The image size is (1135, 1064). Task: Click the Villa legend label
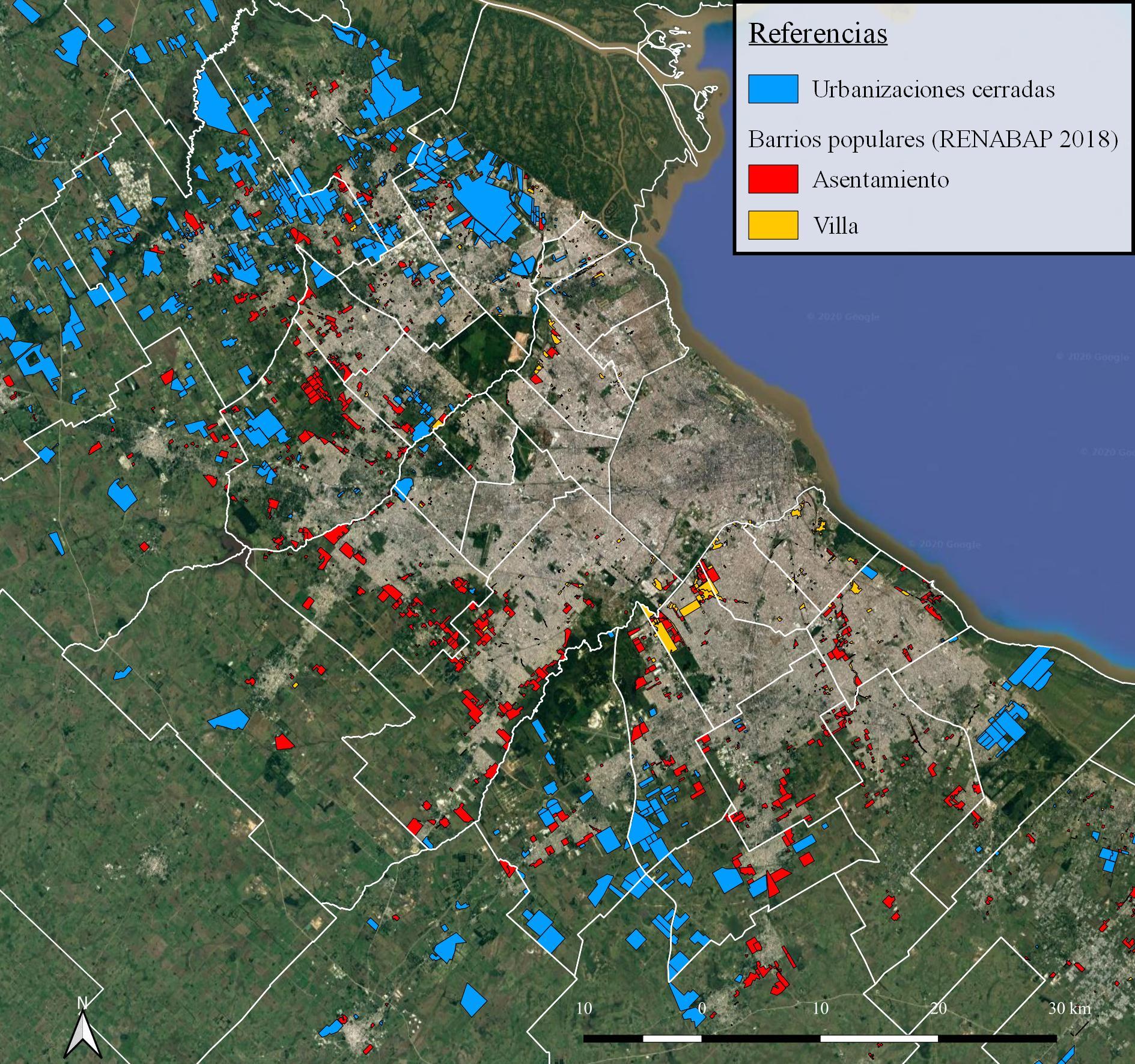coord(835,226)
